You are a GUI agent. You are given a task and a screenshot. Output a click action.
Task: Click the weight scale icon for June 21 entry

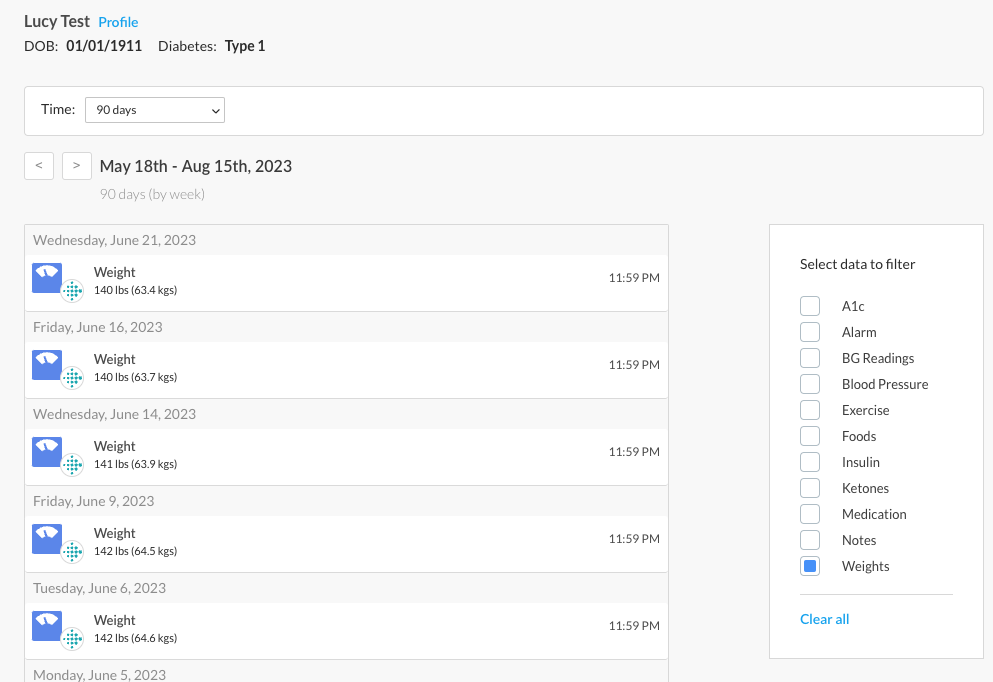coord(47,277)
